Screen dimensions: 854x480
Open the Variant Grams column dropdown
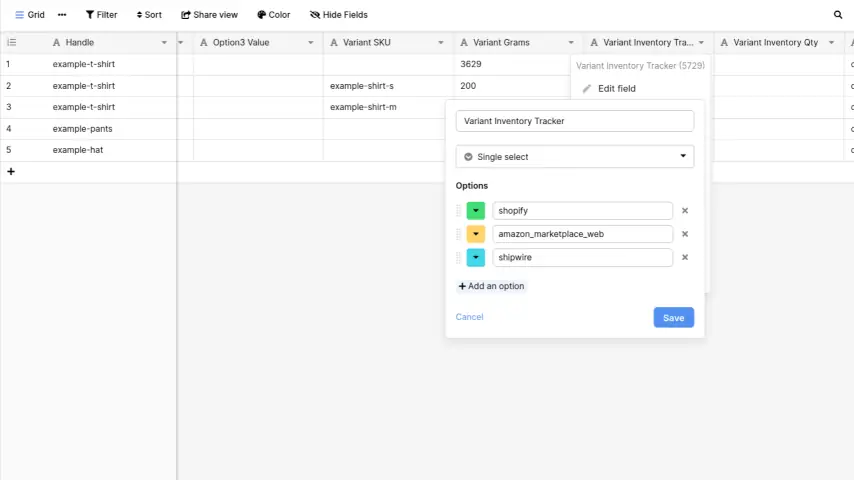coord(571,43)
